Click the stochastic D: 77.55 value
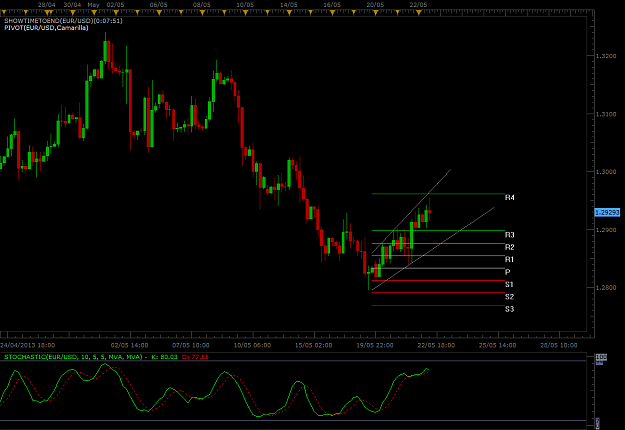625x430 pixels. 195,357
